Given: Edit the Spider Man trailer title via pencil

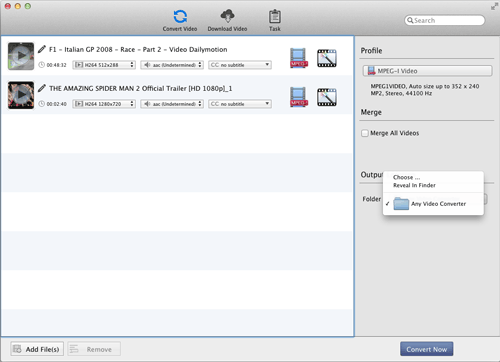Looking at the screenshot, I should point(42,88).
